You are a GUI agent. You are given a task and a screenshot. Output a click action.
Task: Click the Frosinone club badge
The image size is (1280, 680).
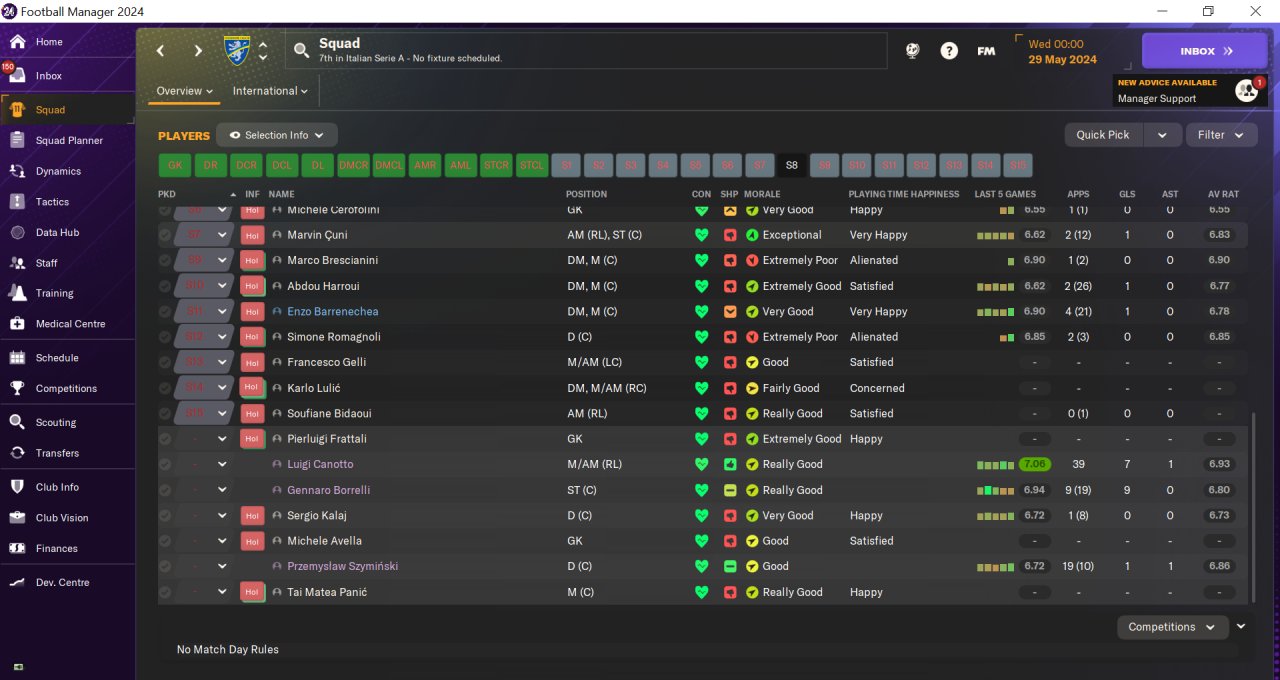coord(237,51)
